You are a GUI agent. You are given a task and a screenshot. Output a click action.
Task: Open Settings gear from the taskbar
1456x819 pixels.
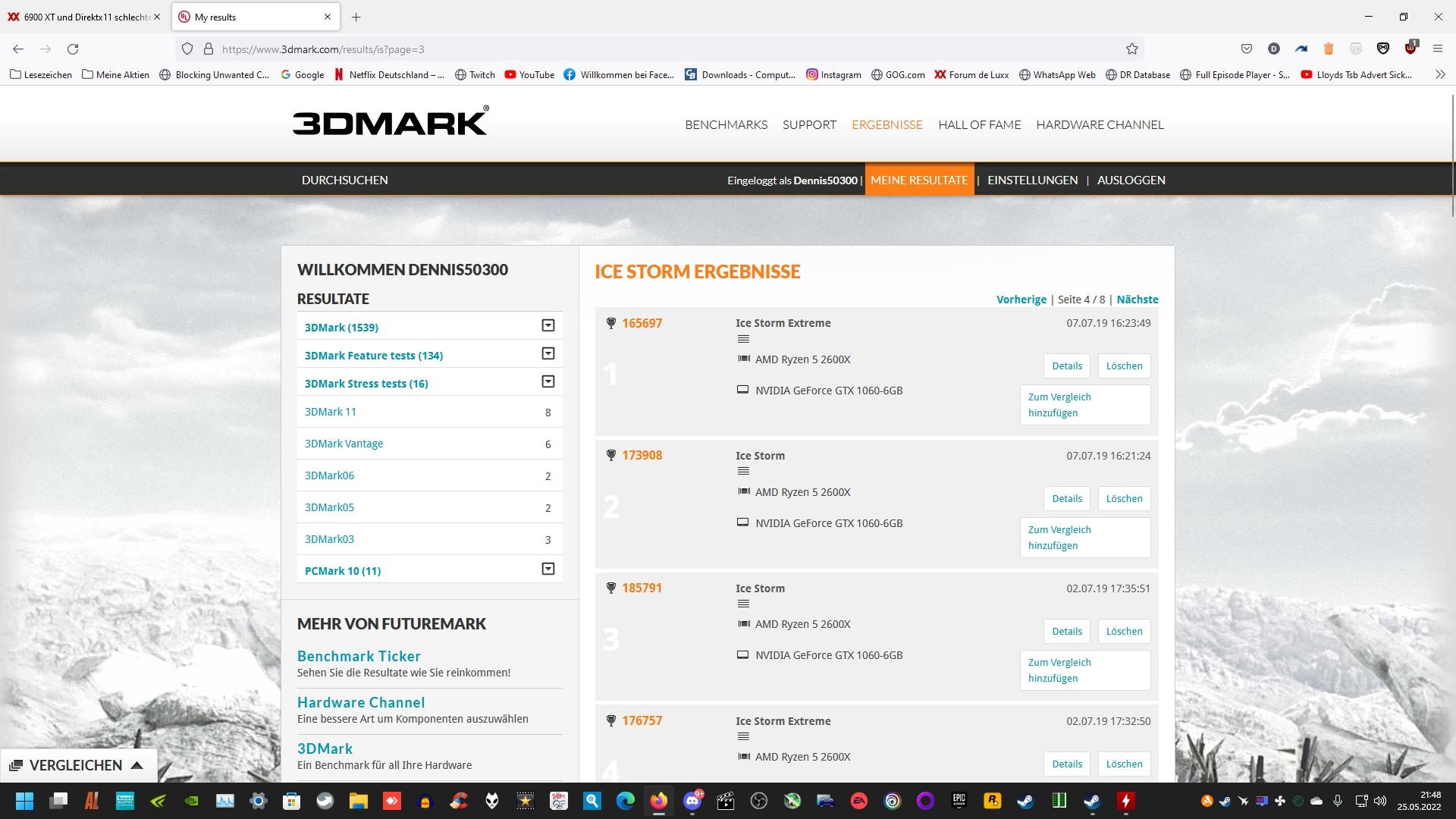tap(258, 801)
